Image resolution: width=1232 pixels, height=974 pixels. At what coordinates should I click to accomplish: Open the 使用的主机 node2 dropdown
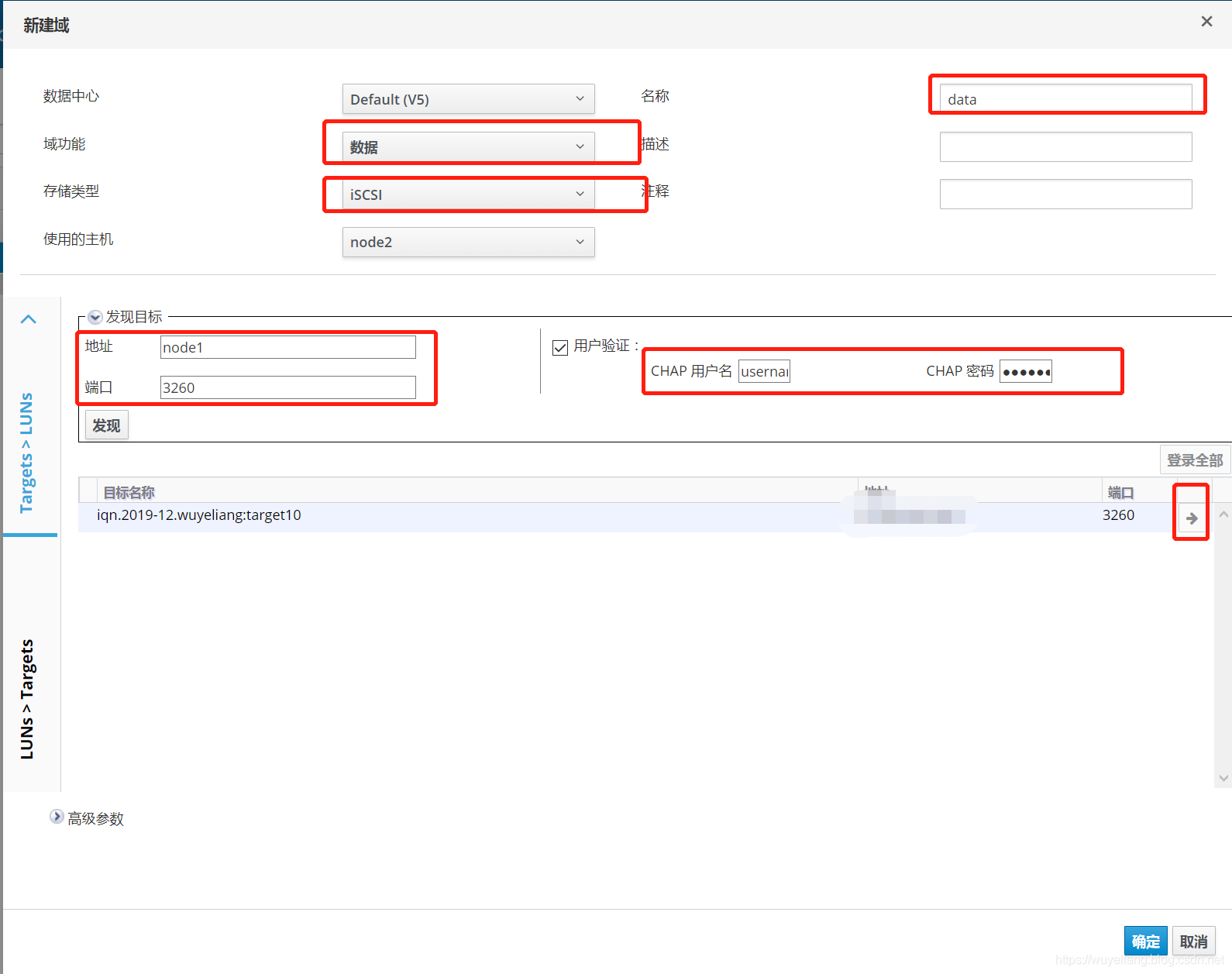[468, 242]
